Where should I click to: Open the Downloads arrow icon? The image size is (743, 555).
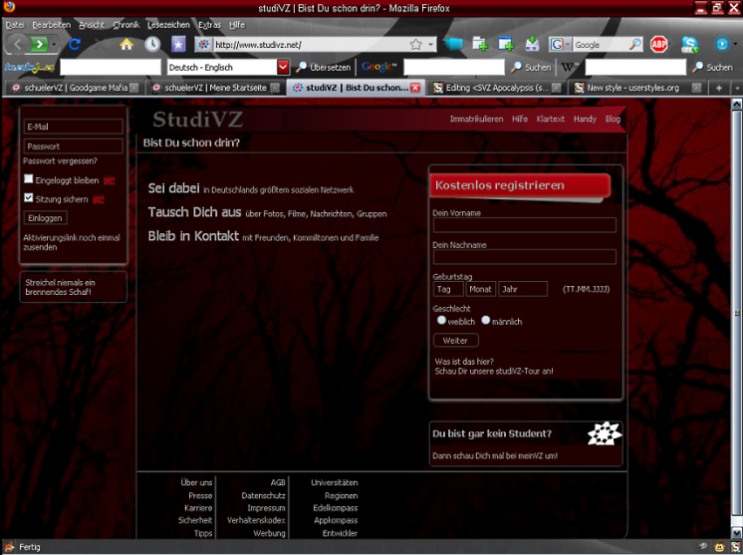tap(532, 45)
